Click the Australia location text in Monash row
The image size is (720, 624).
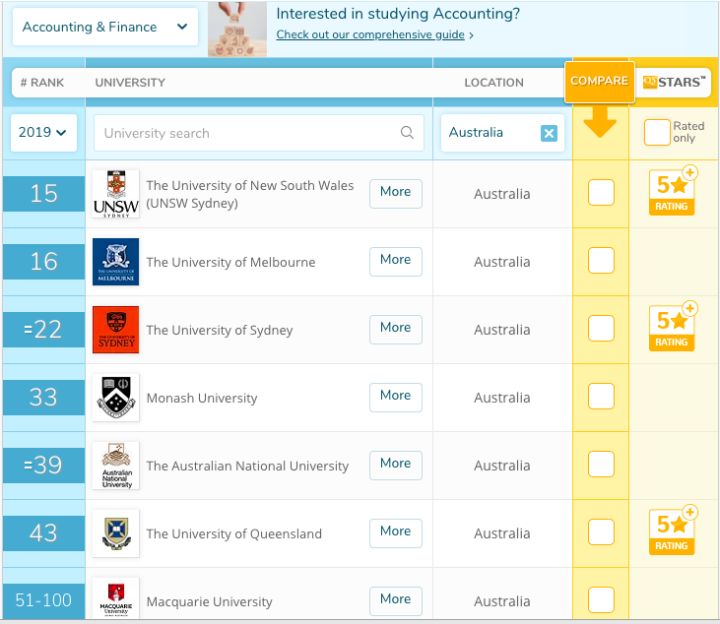click(x=502, y=398)
